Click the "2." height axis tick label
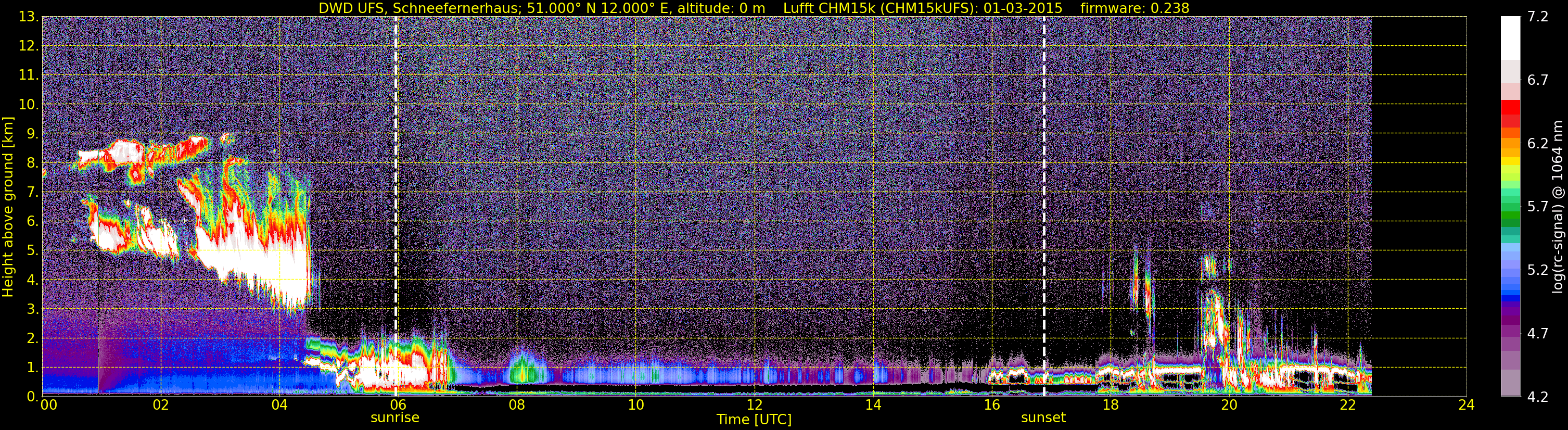The height and width of the screenshot is (430, 1568). pos(32,339)
